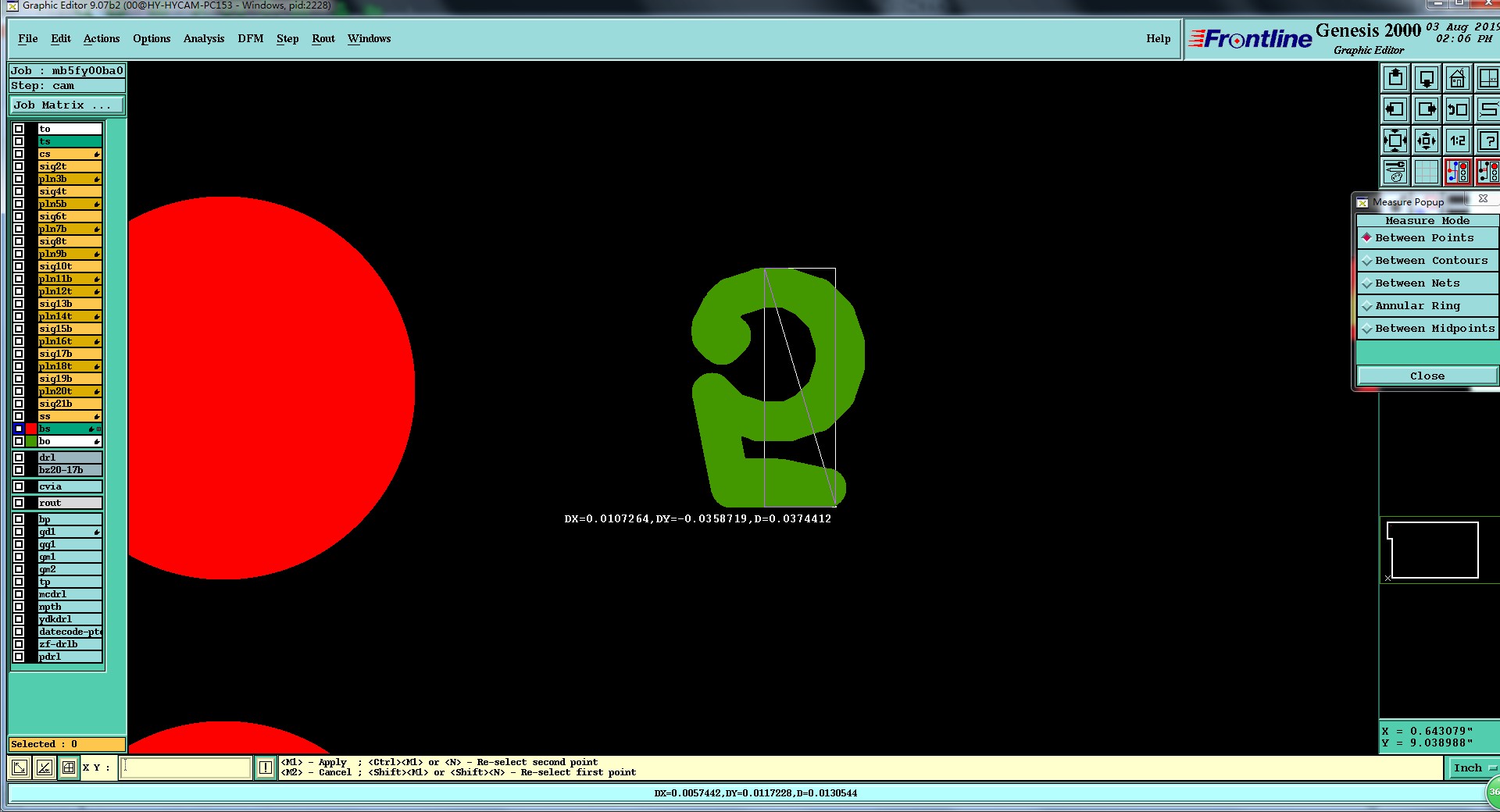Click the Job Matrix button
The width and height of the screenshot is (1500, 812).
[x=66, y=105]
